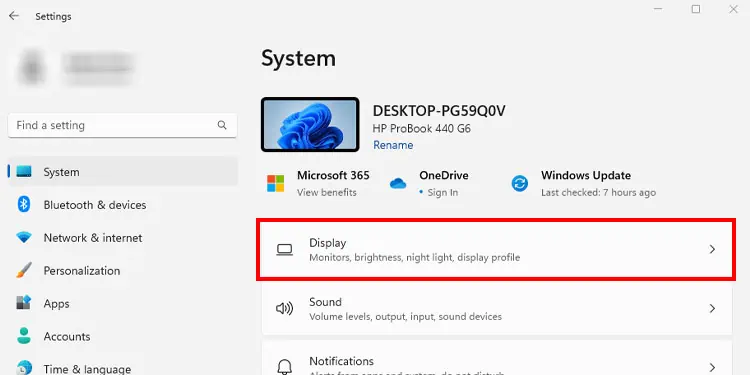
Task: Click the Display laptop icon
Action: (285, 250)
